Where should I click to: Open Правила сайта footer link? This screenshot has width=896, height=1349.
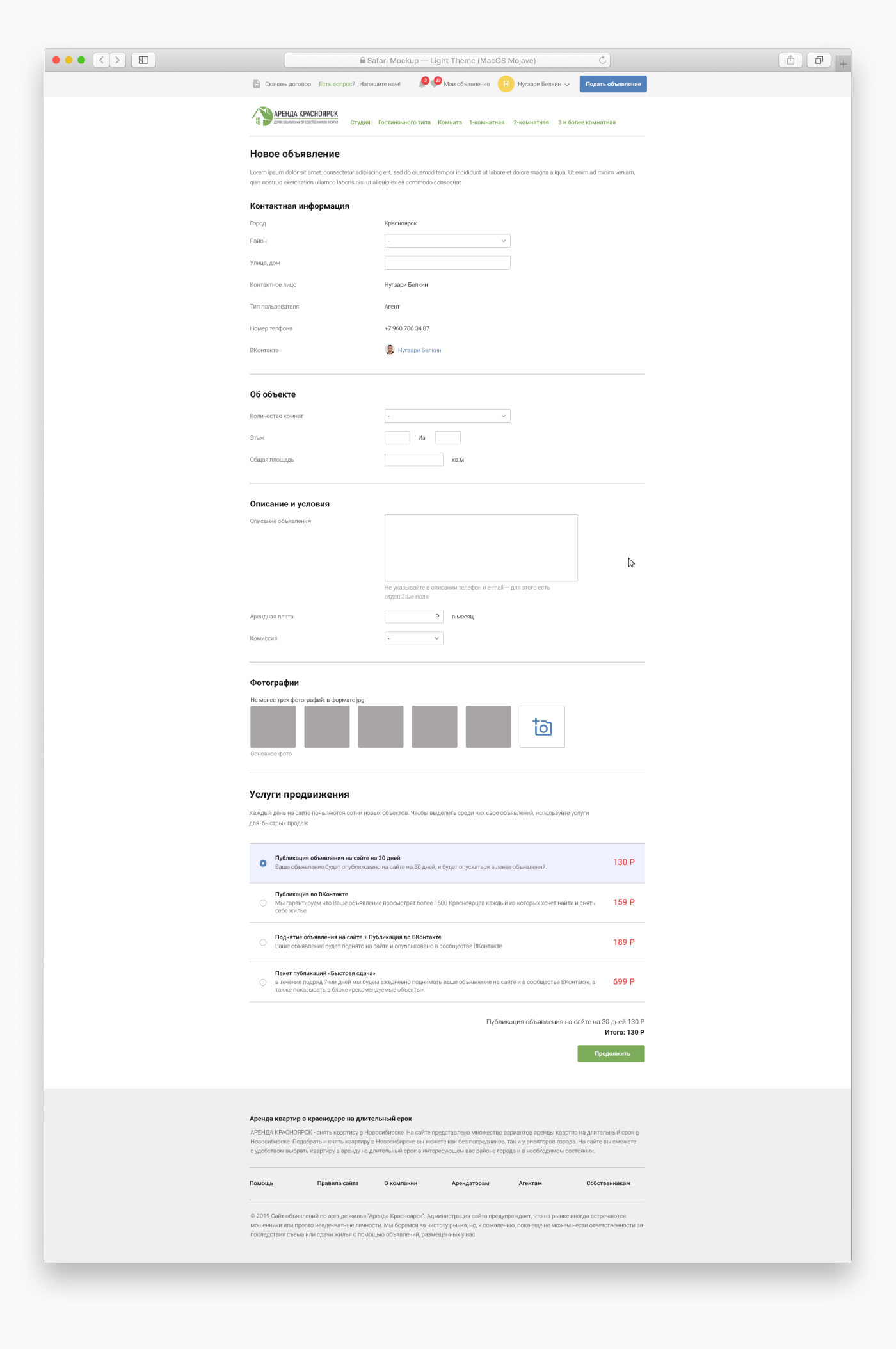(338, 1183)
